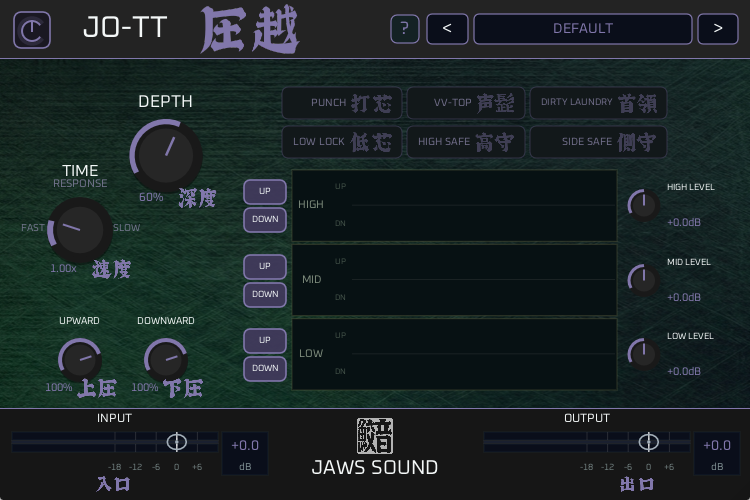Toggle the SIDE SAFE mode button

tap(598, 142)
